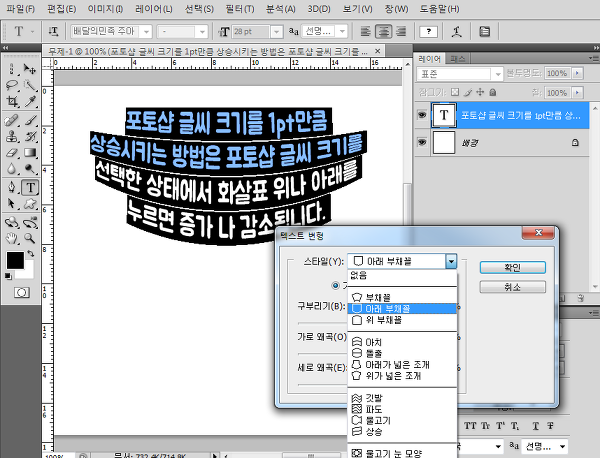
Task: Hide the text layer eye icon
Action: tap(422, 115)
